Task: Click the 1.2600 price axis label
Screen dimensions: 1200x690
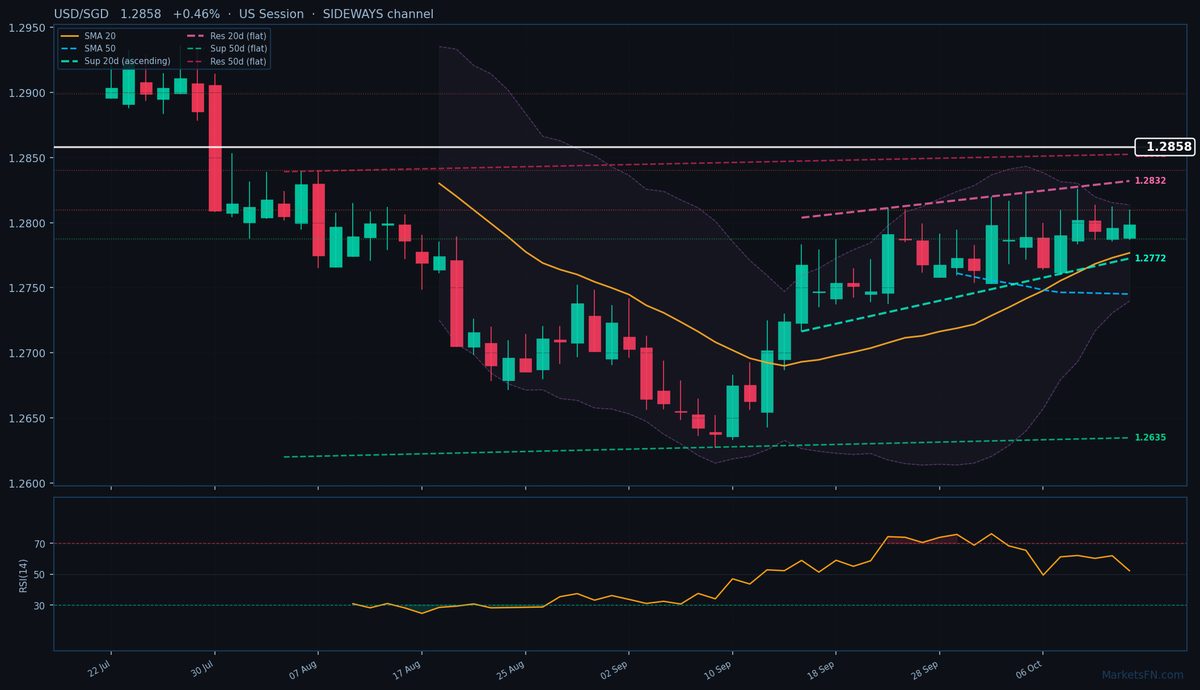Action: [27, 484]
